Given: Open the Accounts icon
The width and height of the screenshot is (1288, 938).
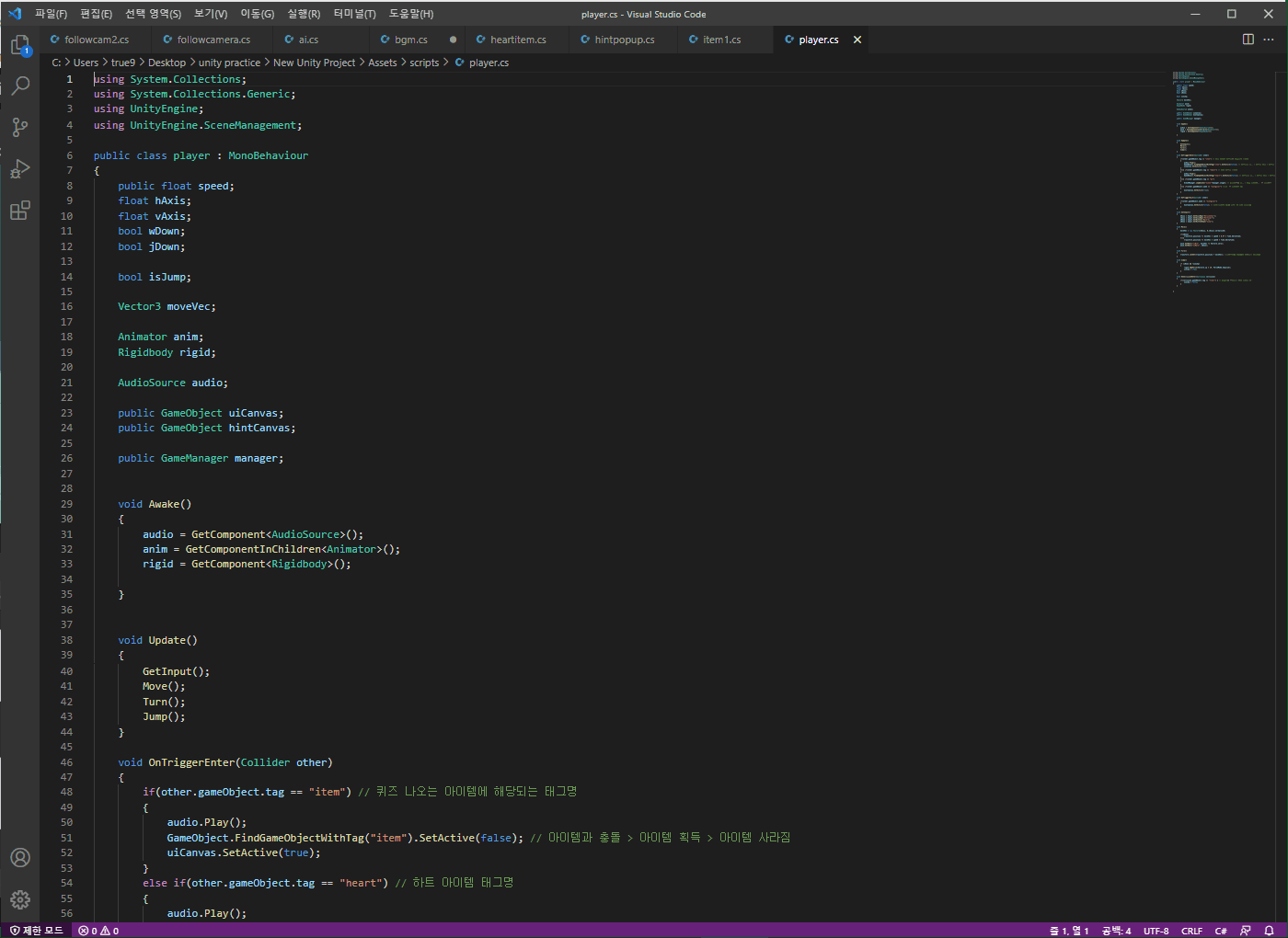Looking at the screenshot, I should point(20,858).
